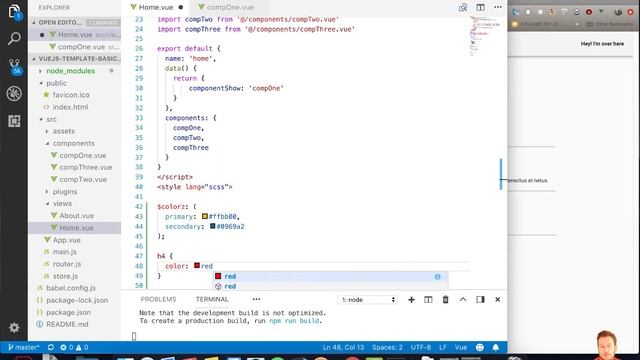Collapse the VUEJS-TEMPLATE-BASIC project section

click(75, 59)
